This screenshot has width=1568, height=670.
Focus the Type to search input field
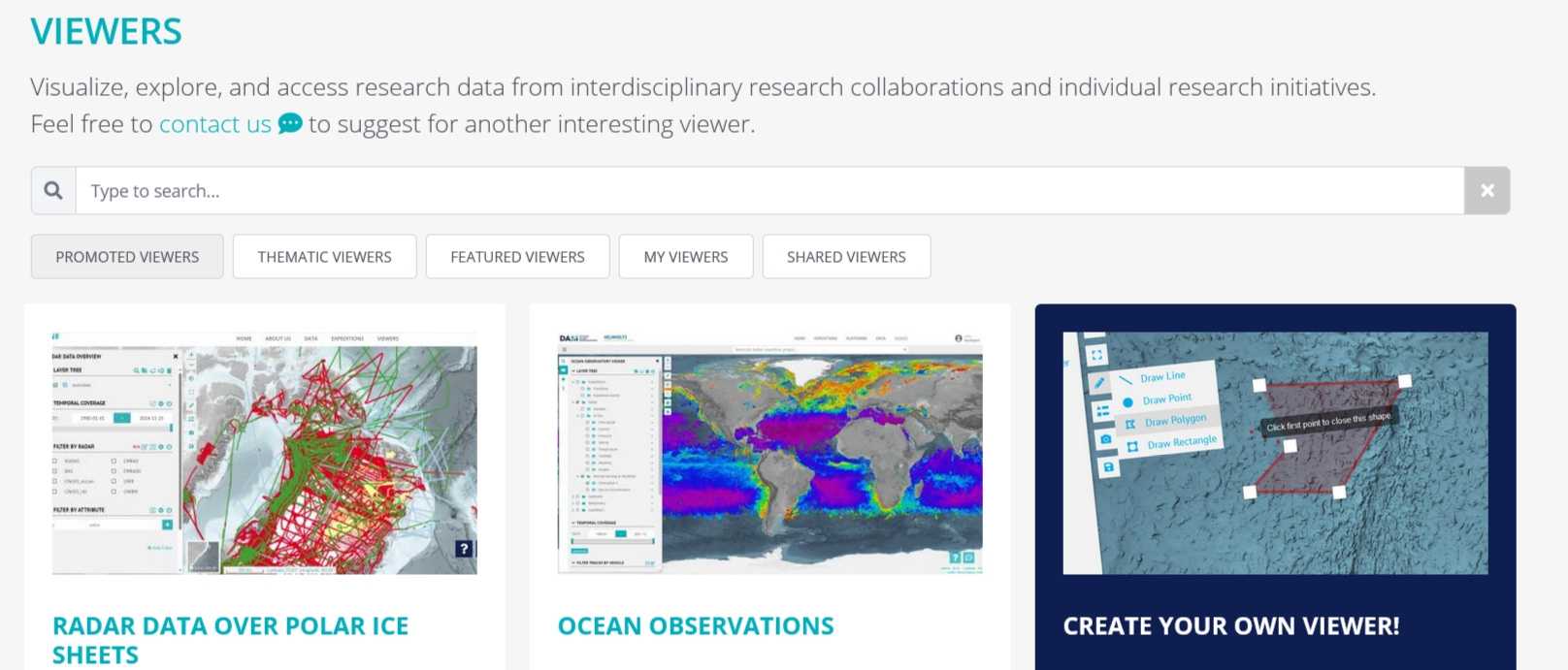tap(768, 191)
